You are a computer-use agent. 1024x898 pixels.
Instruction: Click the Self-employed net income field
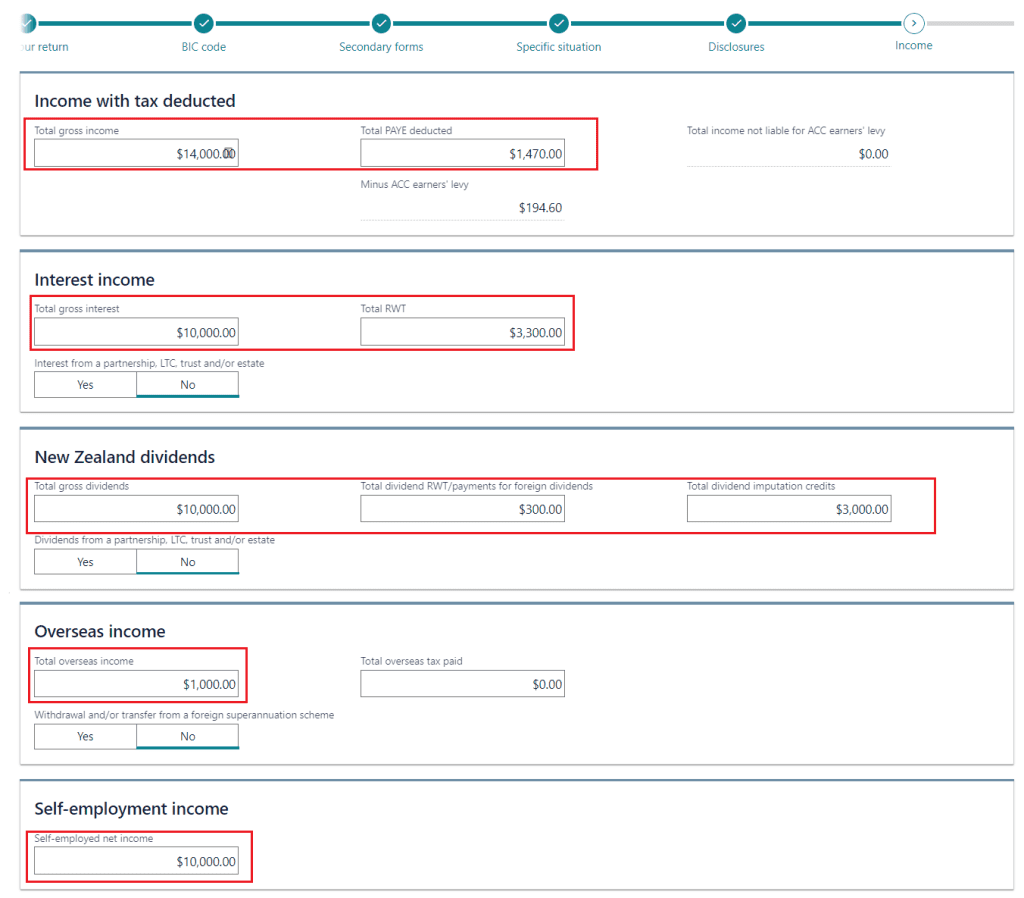[136, 861]
